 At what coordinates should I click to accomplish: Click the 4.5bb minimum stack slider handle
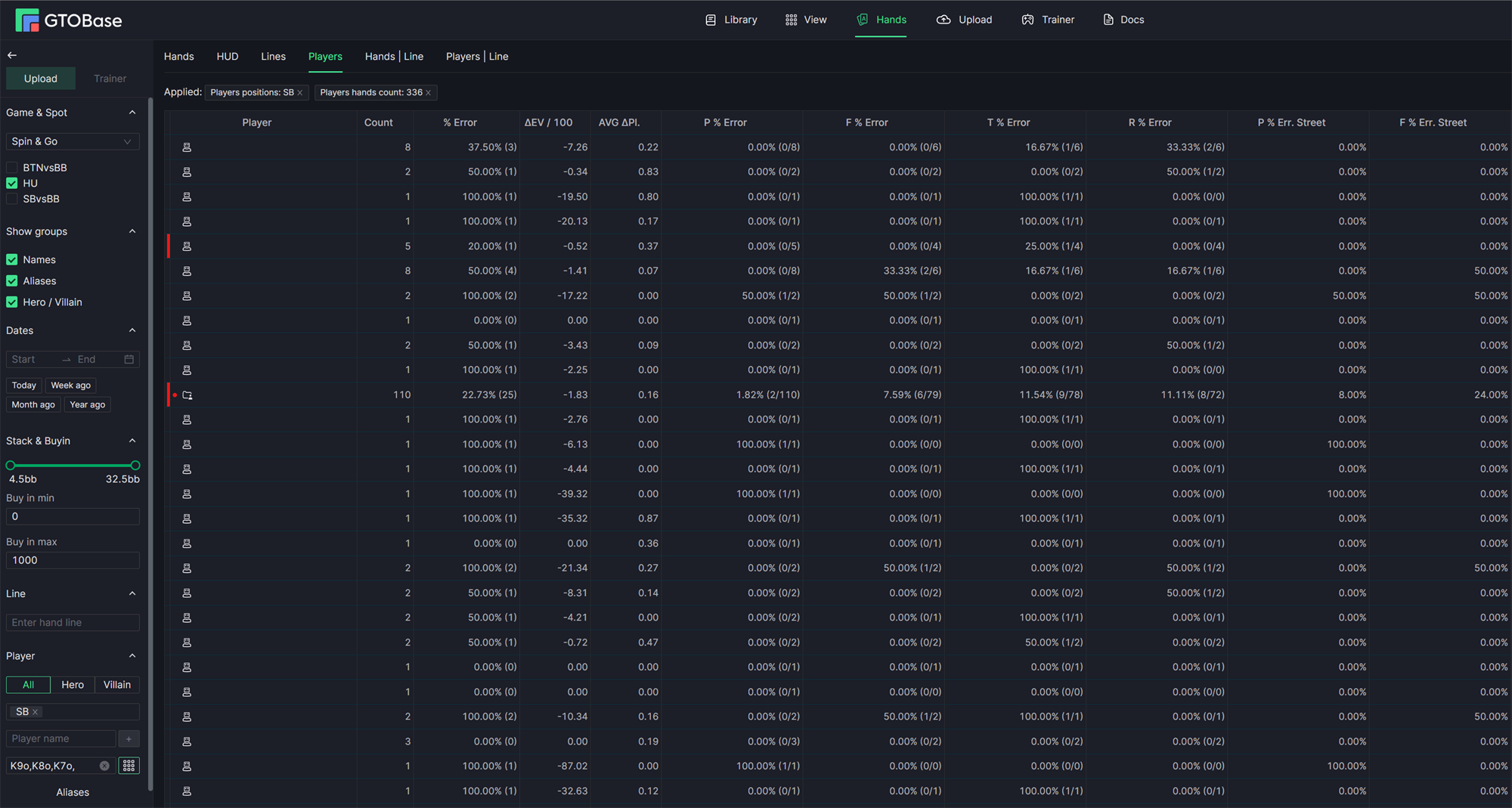point(11,466)
